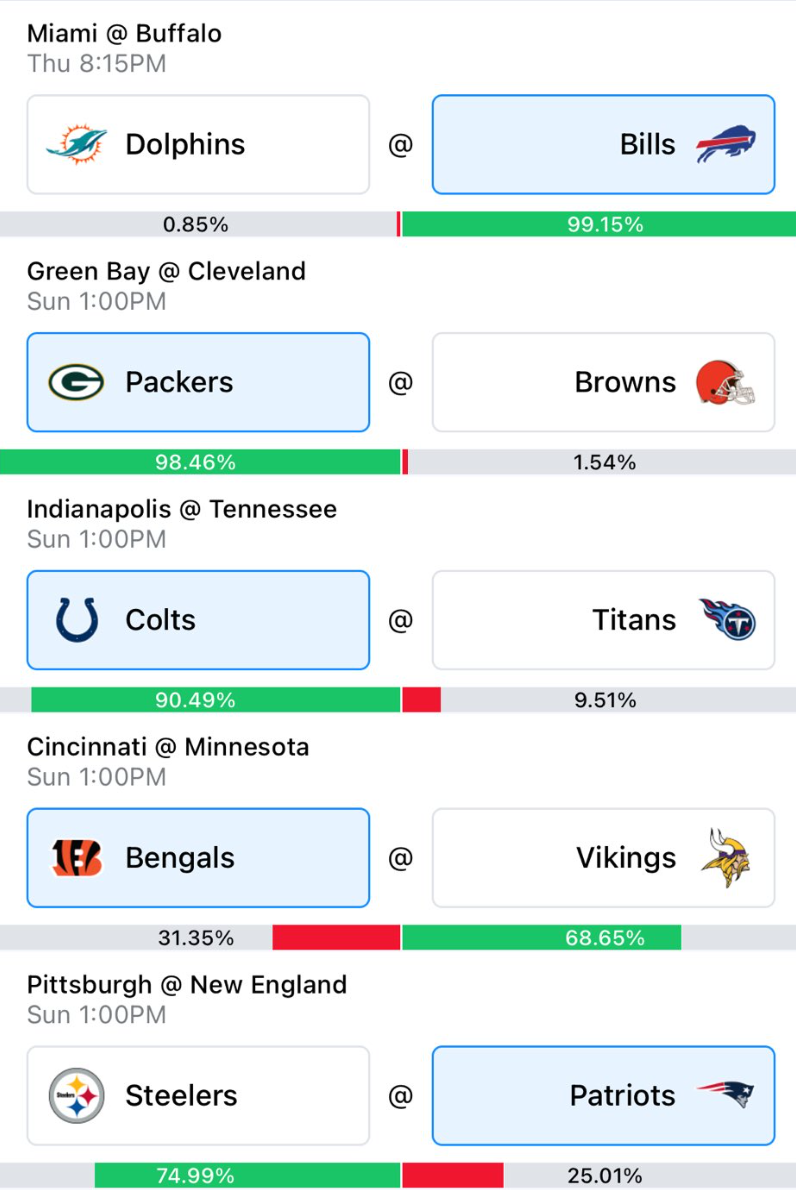Screen dimensions: 796x1190
Task: Click the Cincinnati Bengals logo
Action: tap(76, 858)
